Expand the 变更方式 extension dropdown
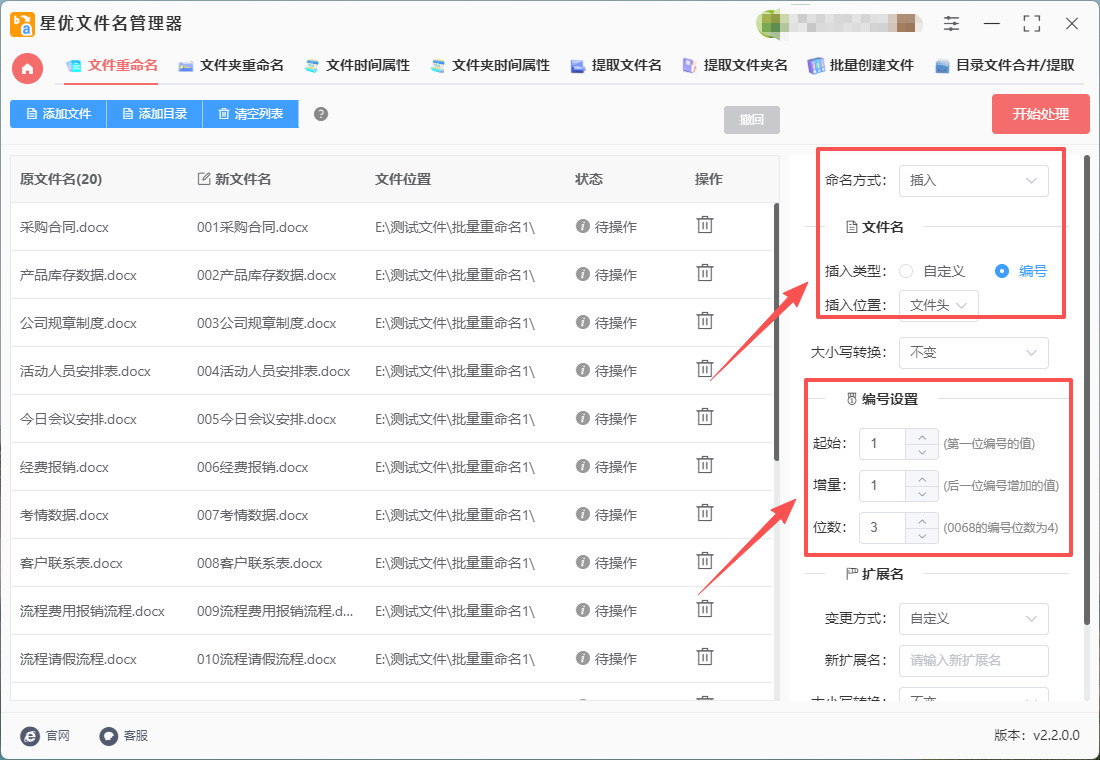The width and height of the screenshot is (1100, 760). pyautogui.click(x=973, y=619)
